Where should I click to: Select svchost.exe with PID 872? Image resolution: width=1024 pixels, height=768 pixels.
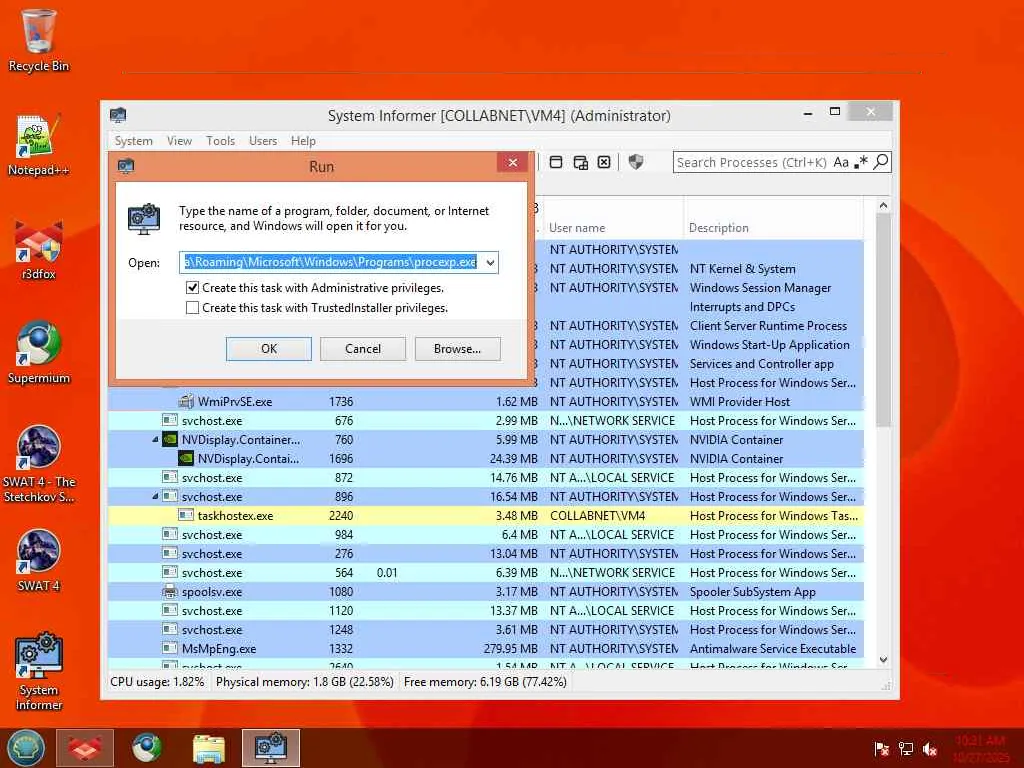tap(485, 477)
